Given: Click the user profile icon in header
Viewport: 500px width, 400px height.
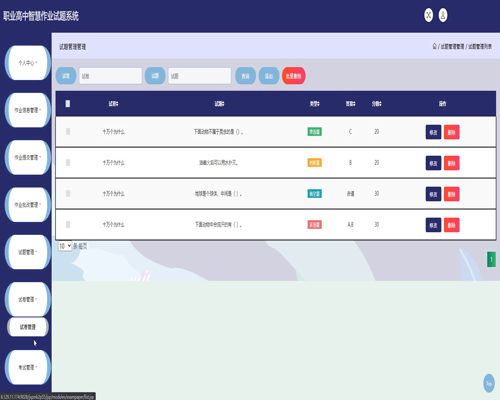Looking at the screenshot, I should pos(443,15).
